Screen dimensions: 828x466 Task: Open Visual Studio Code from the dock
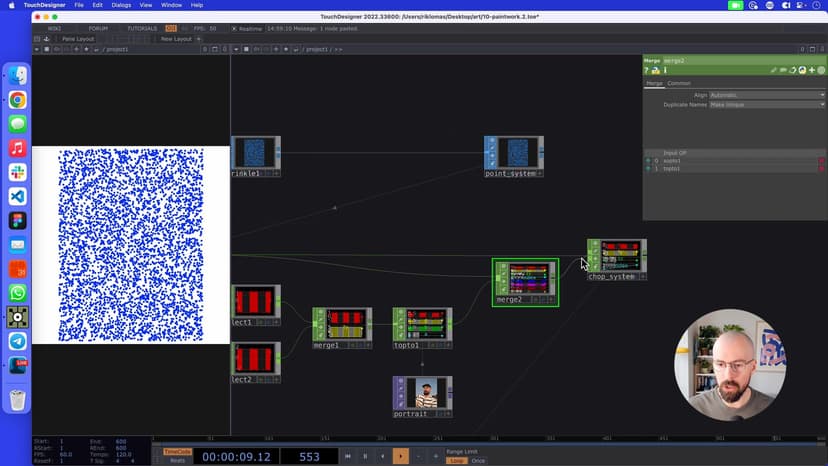pos(17,196)
